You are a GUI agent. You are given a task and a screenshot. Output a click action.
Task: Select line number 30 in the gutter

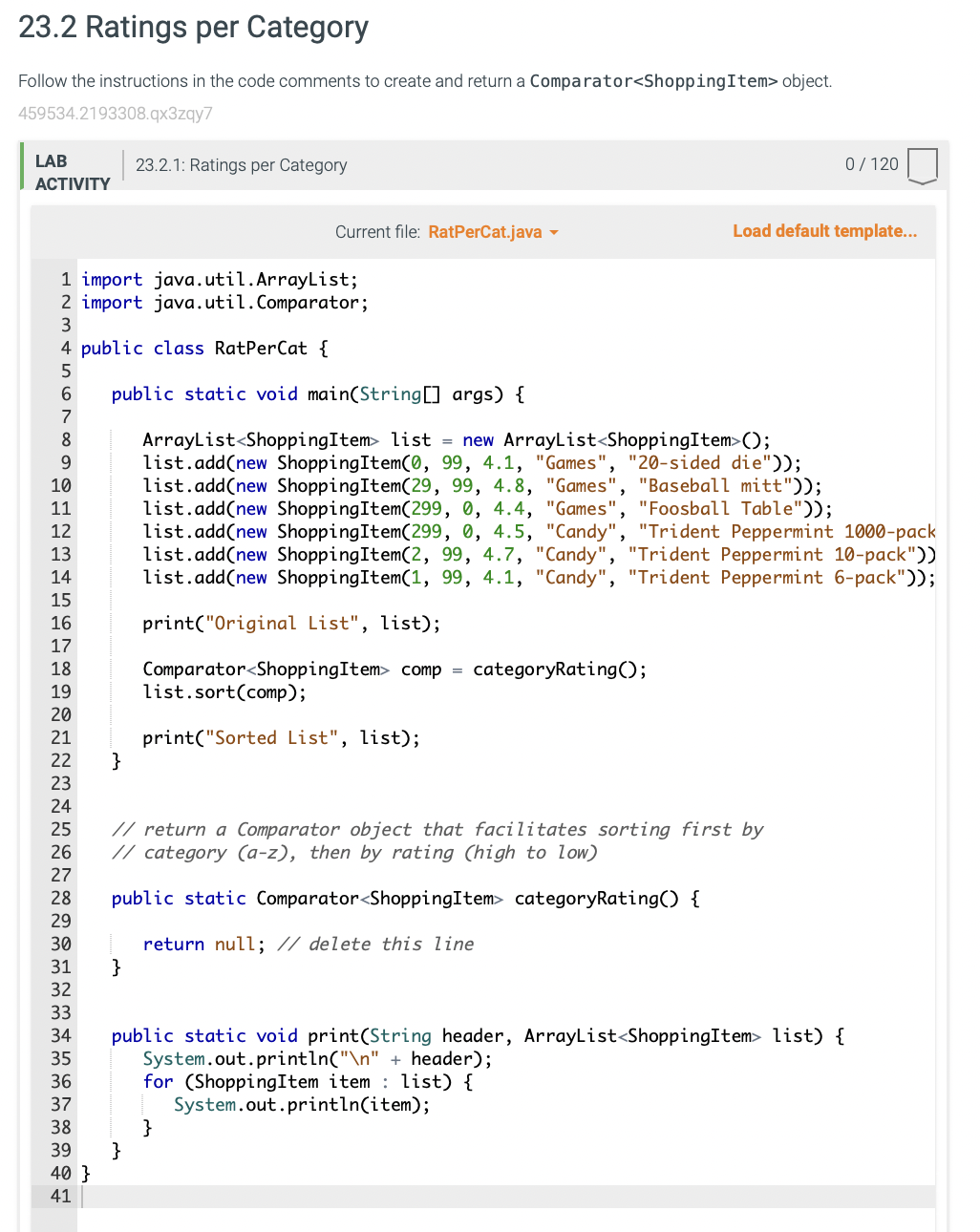point(60,944)
